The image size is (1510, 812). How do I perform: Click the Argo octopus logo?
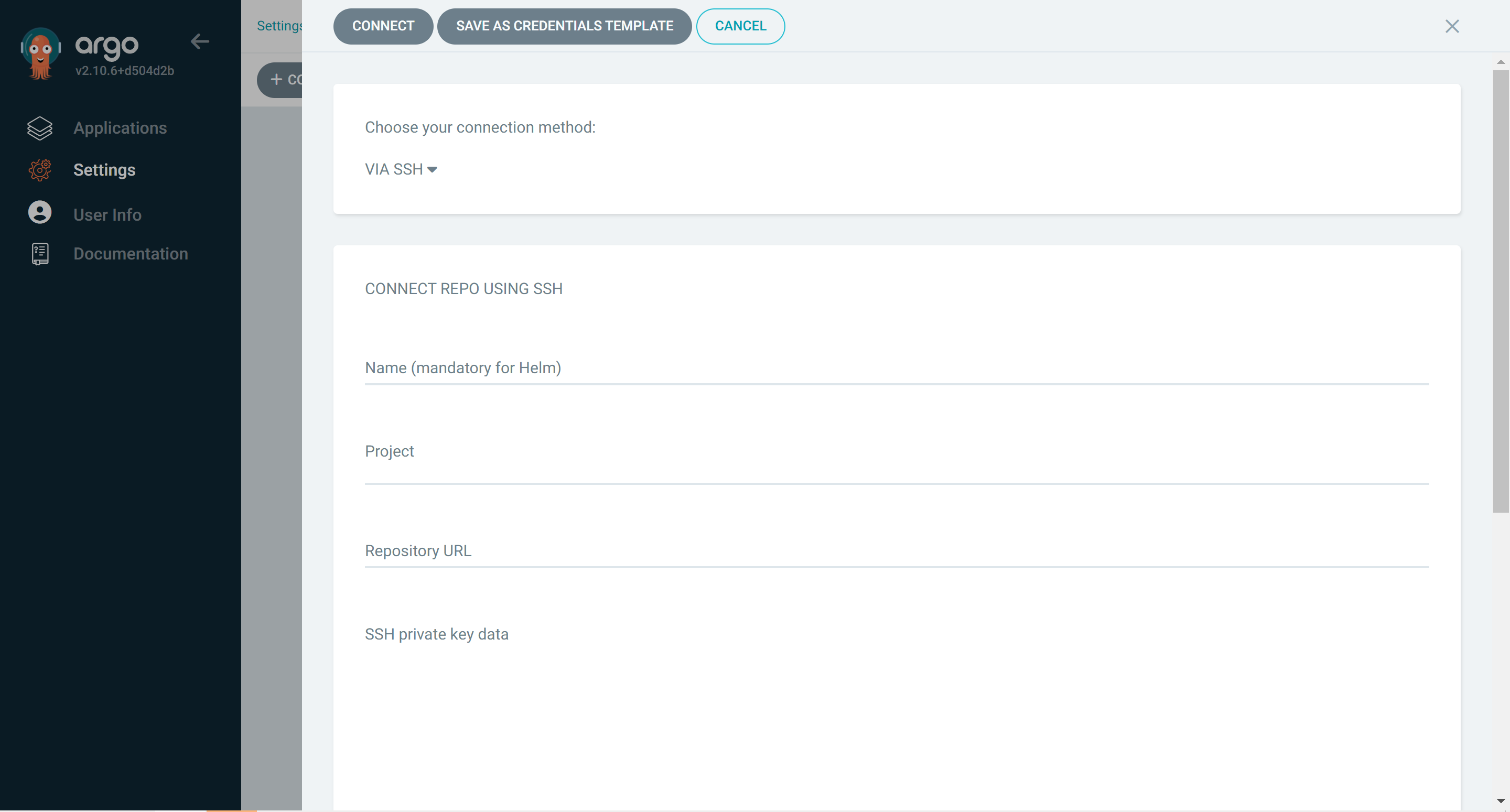40,53
